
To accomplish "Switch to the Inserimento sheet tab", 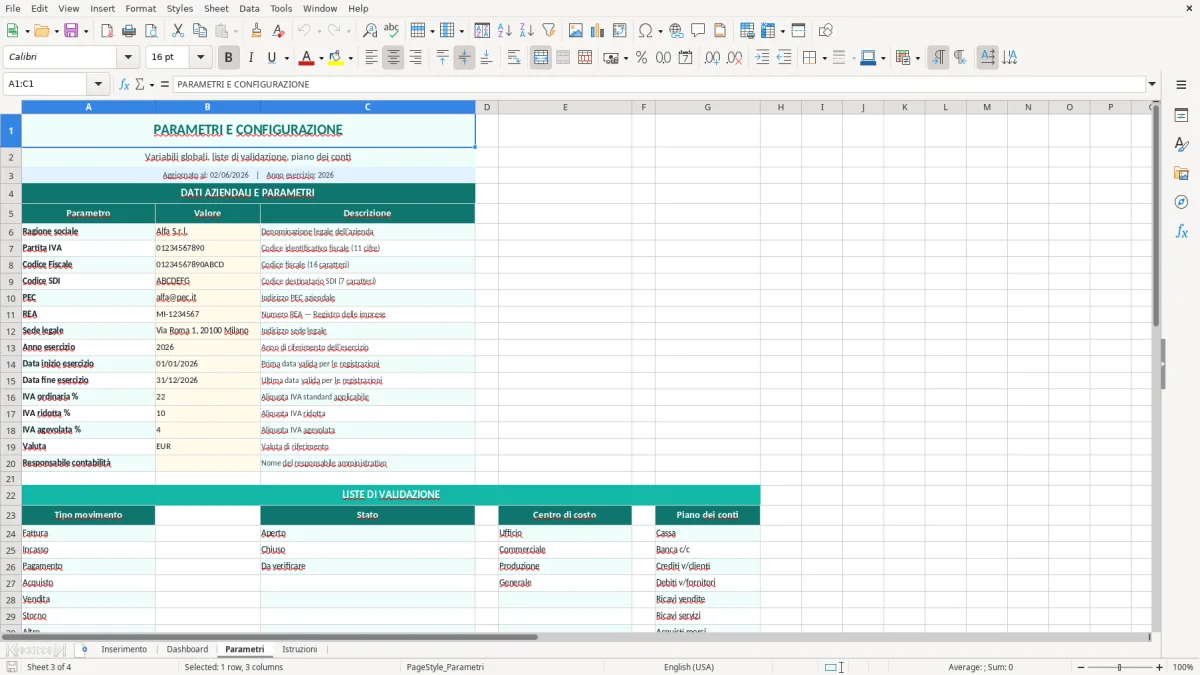I will [124, 650].
